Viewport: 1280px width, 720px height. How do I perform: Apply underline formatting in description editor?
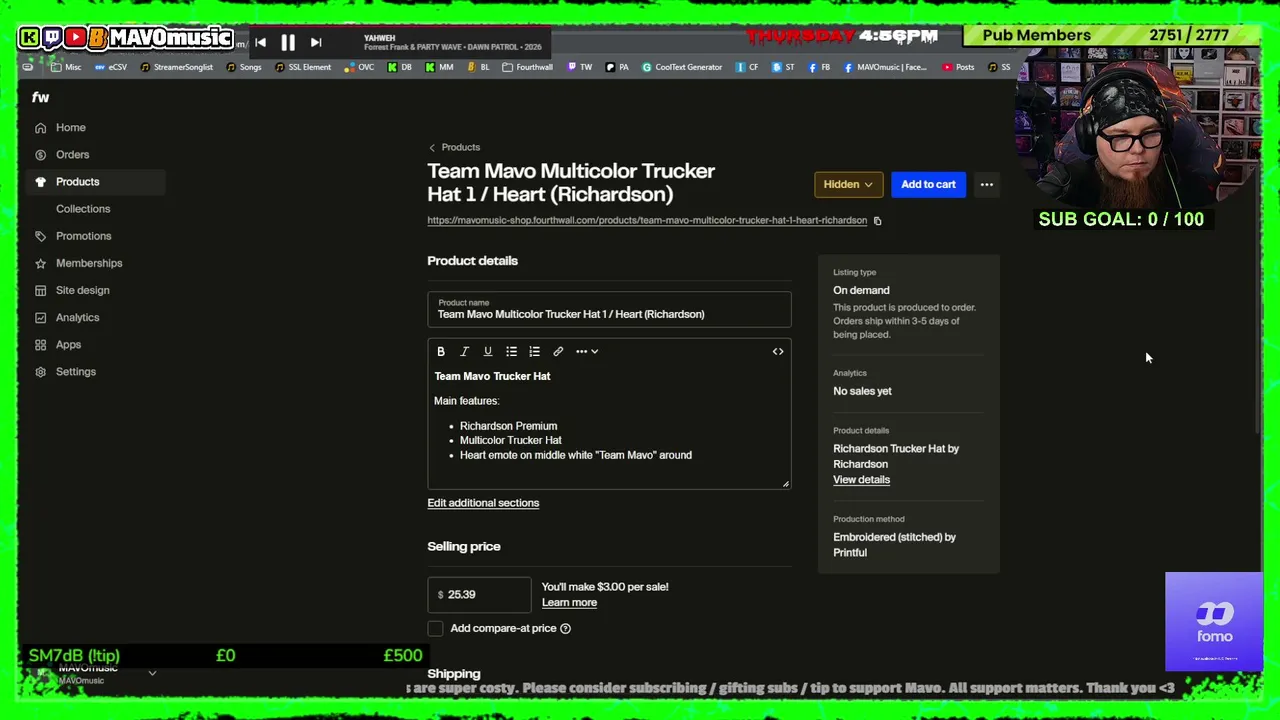tap(488, 351)
